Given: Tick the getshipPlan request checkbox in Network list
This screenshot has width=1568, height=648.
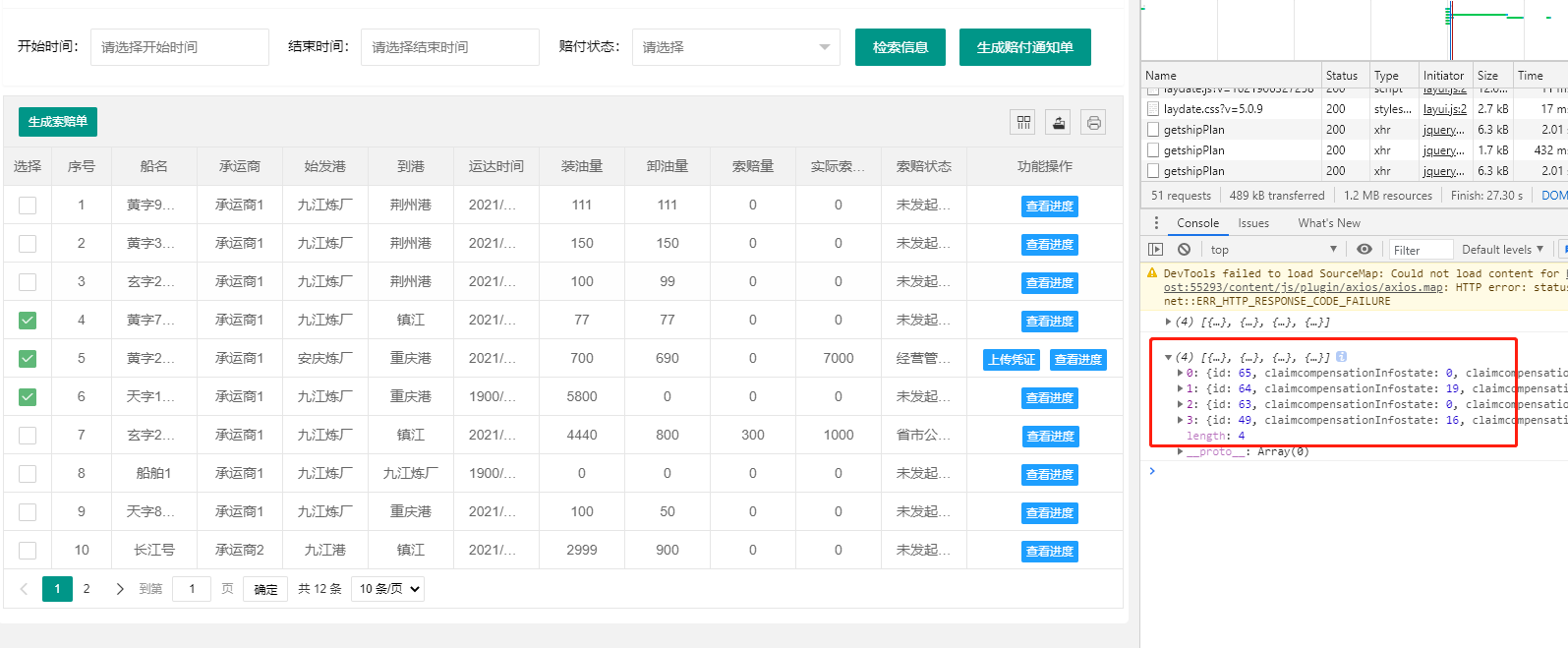Looking at the screenshot, I should (1154, 130).
